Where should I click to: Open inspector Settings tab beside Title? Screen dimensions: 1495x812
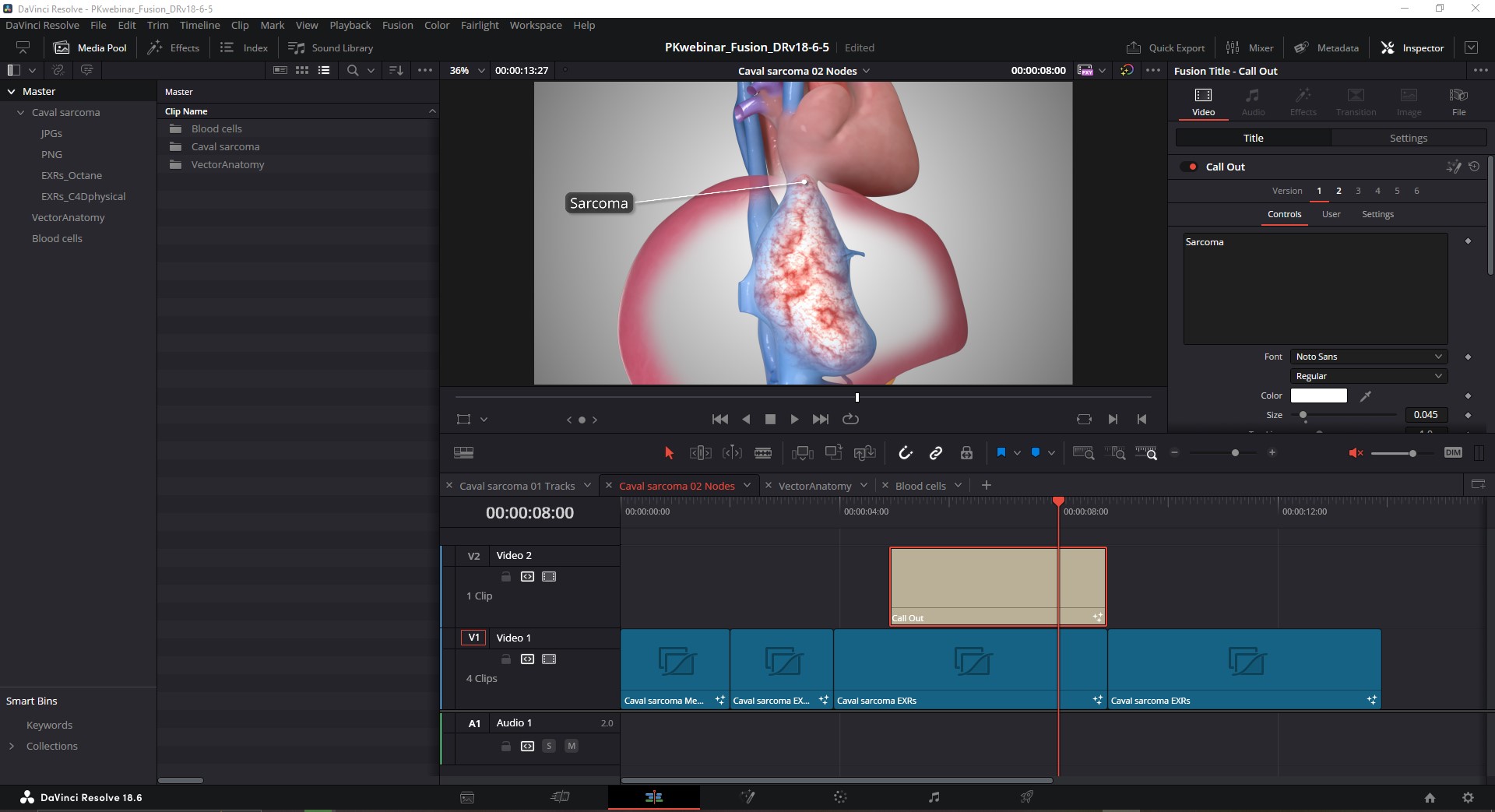[1409, 138]
